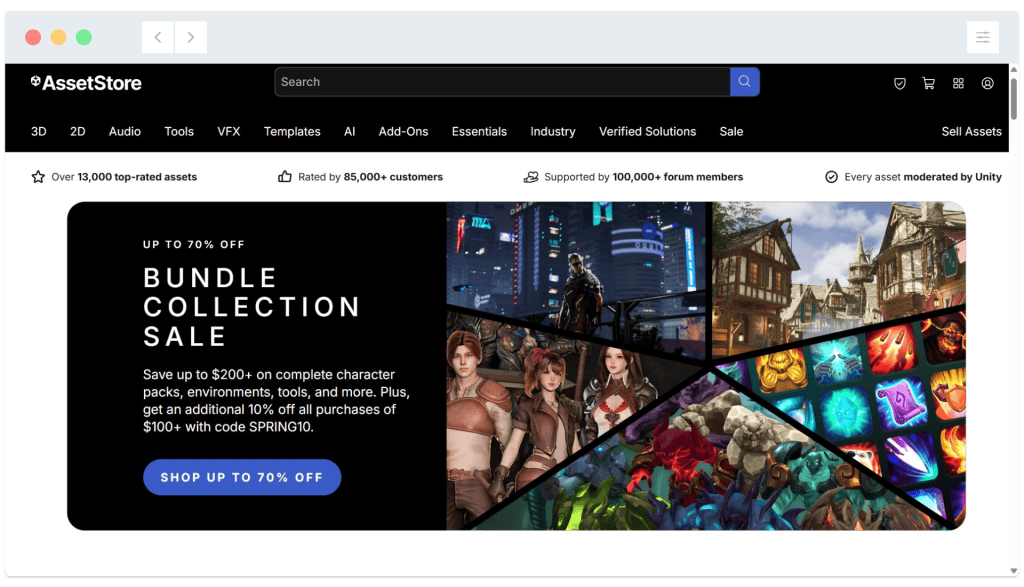
Task: Open the user account profile icon
Action: tap(988, 83)
